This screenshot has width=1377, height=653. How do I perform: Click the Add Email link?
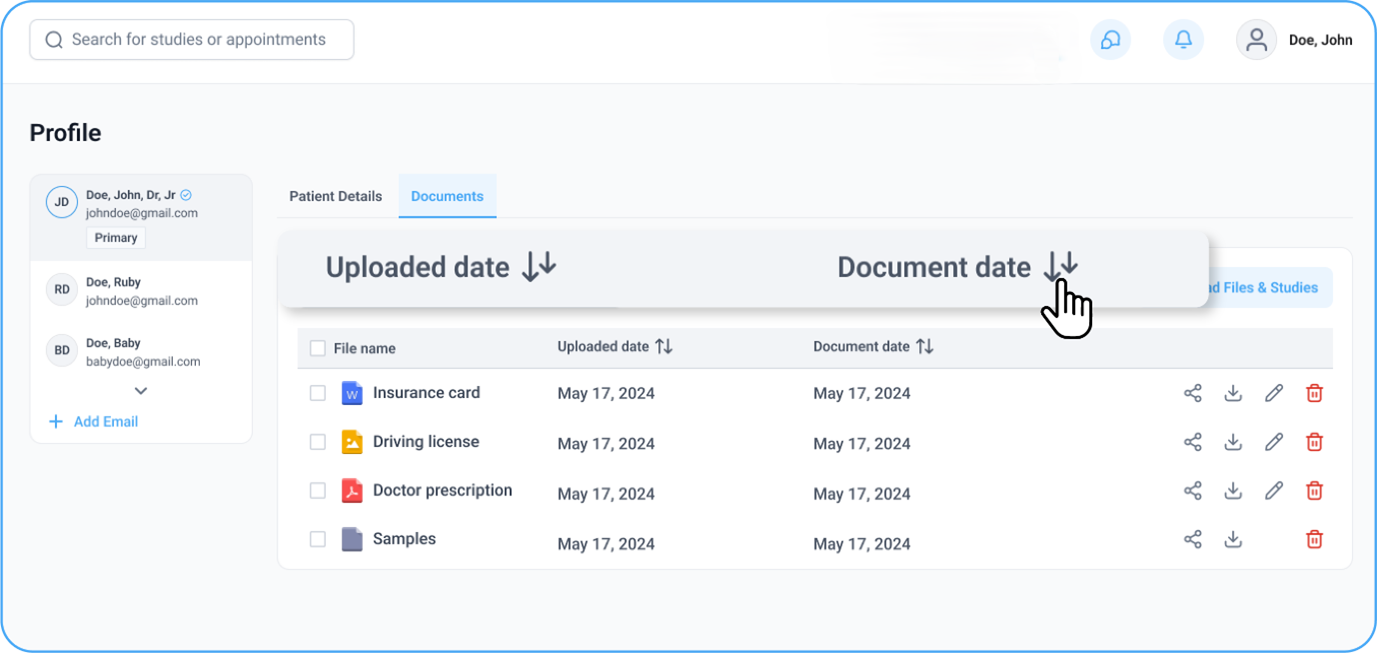pos(105,422)
